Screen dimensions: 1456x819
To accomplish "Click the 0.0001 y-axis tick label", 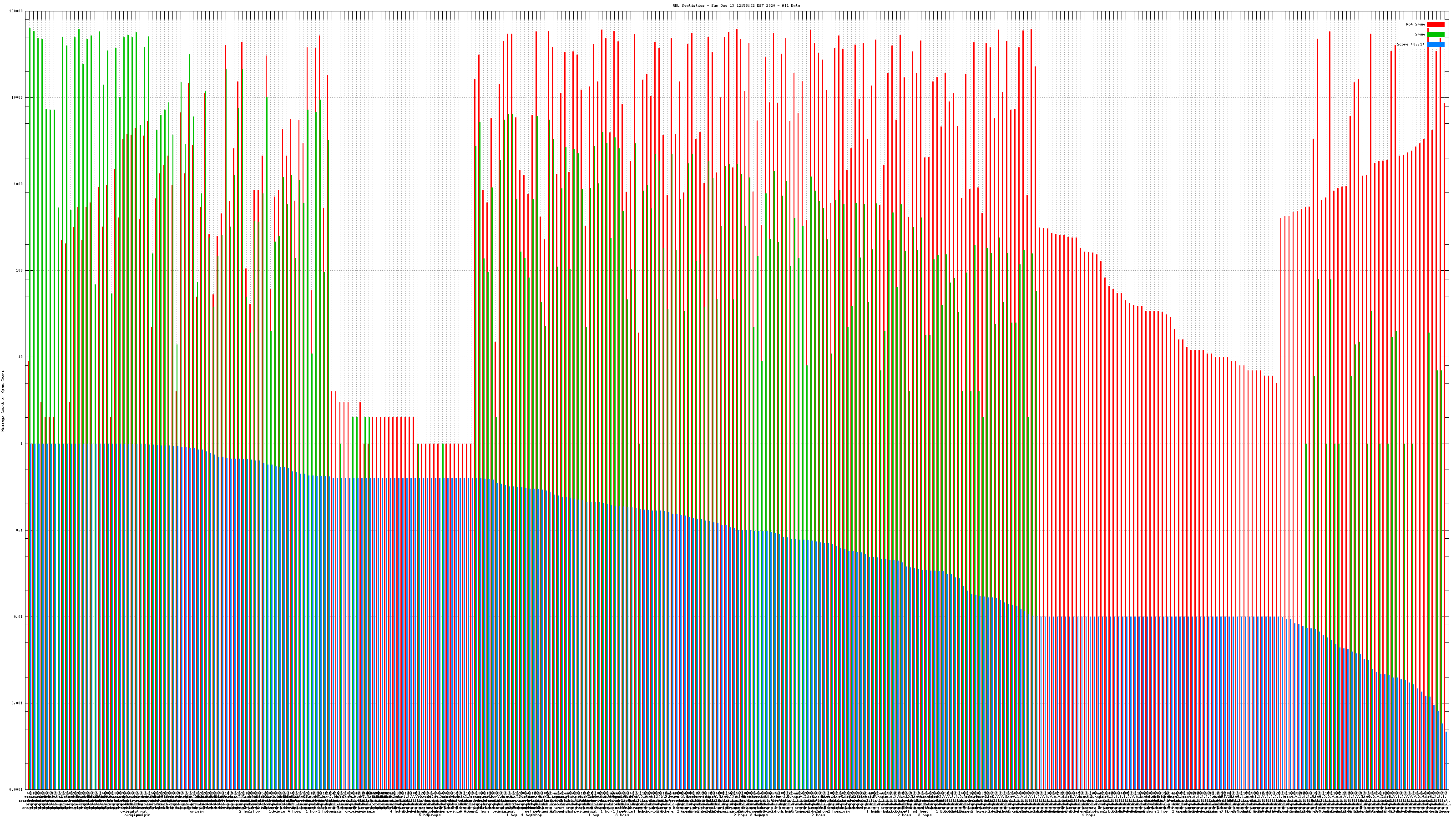I will coord(16,789).
